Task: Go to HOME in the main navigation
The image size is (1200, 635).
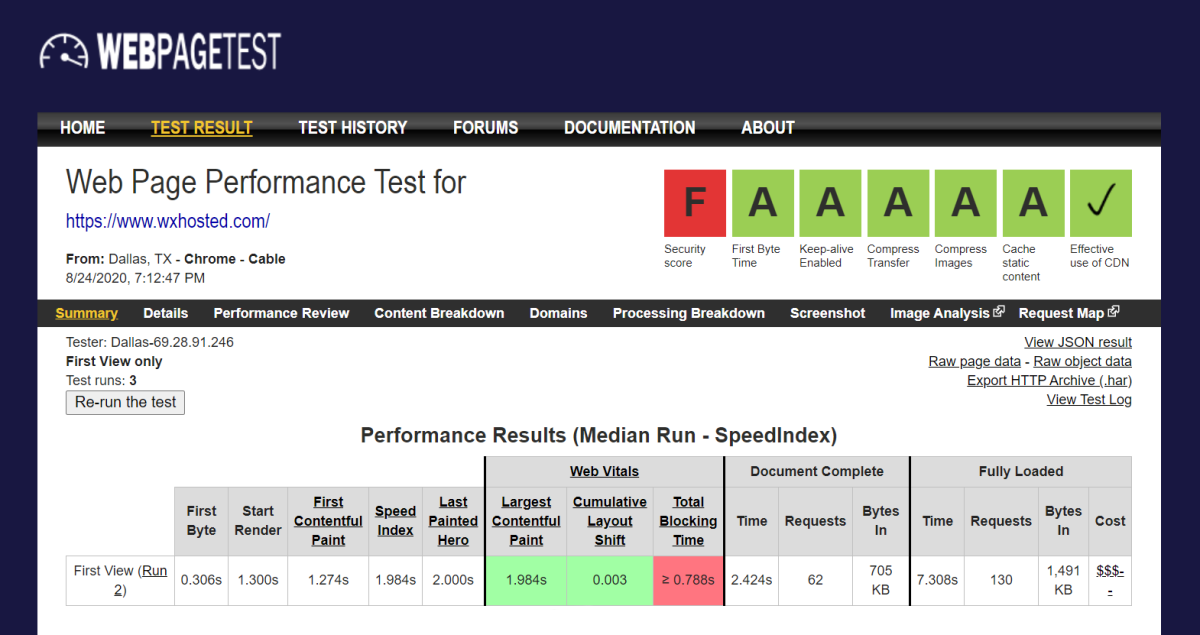Action: point(82,128)
